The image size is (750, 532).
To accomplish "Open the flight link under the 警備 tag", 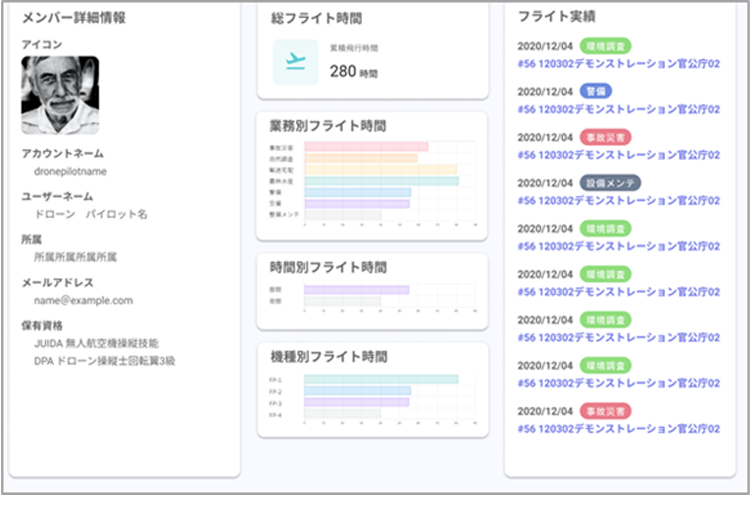I will pyautogui.click(x=618, y=110).
